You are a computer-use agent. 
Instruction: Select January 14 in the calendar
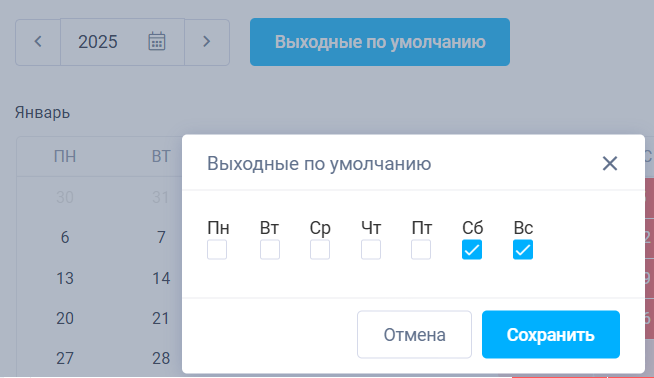tap(161, 278)
